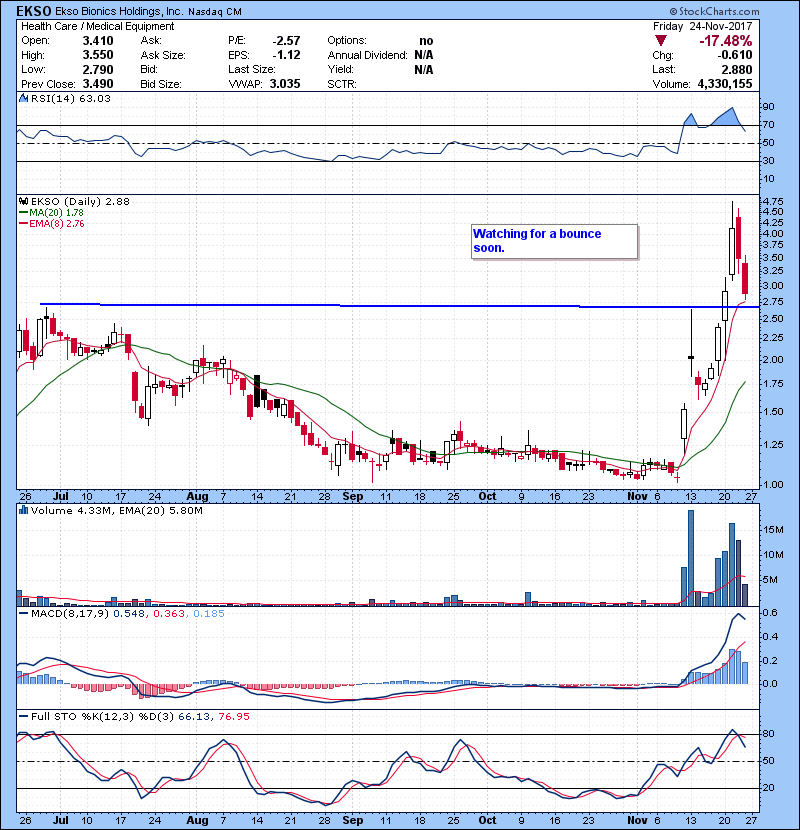Click the stochastic %D value '76.95'
The height and width of the screenshot is (830, 800).
[x=233, y=716]
